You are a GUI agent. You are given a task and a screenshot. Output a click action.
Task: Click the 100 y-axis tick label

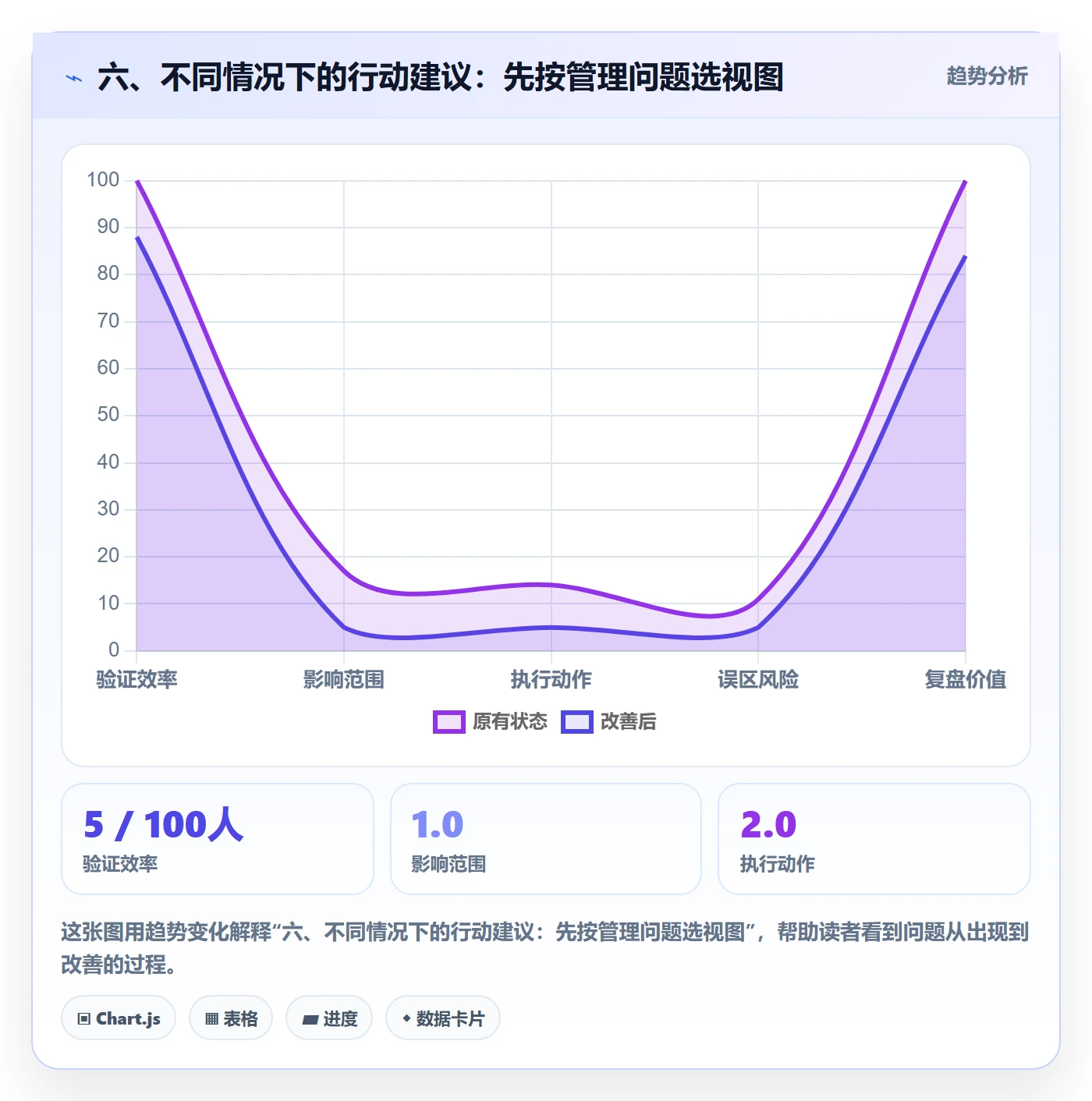click(x=103, y=180)
